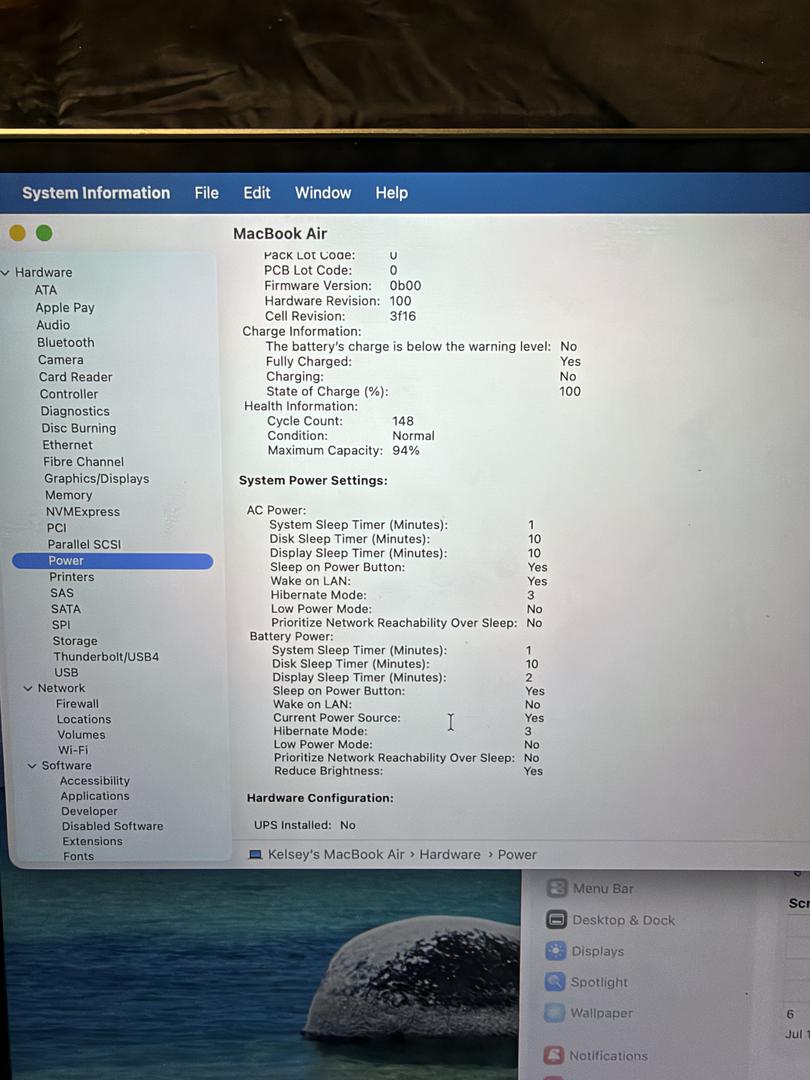Viewport: 810px width, 1080px height.
Task: Click the Notifications icon in System Settings
Action: 553,1055
